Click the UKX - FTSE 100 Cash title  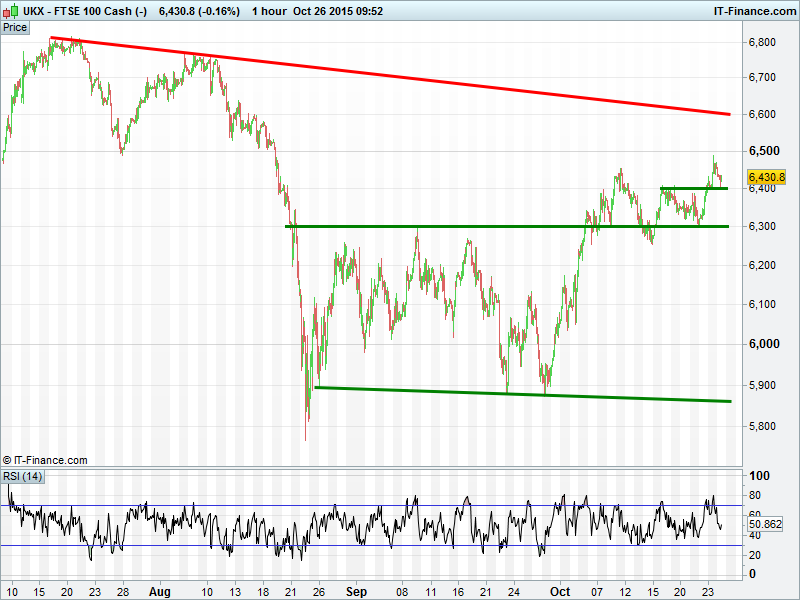coord(85,10)
